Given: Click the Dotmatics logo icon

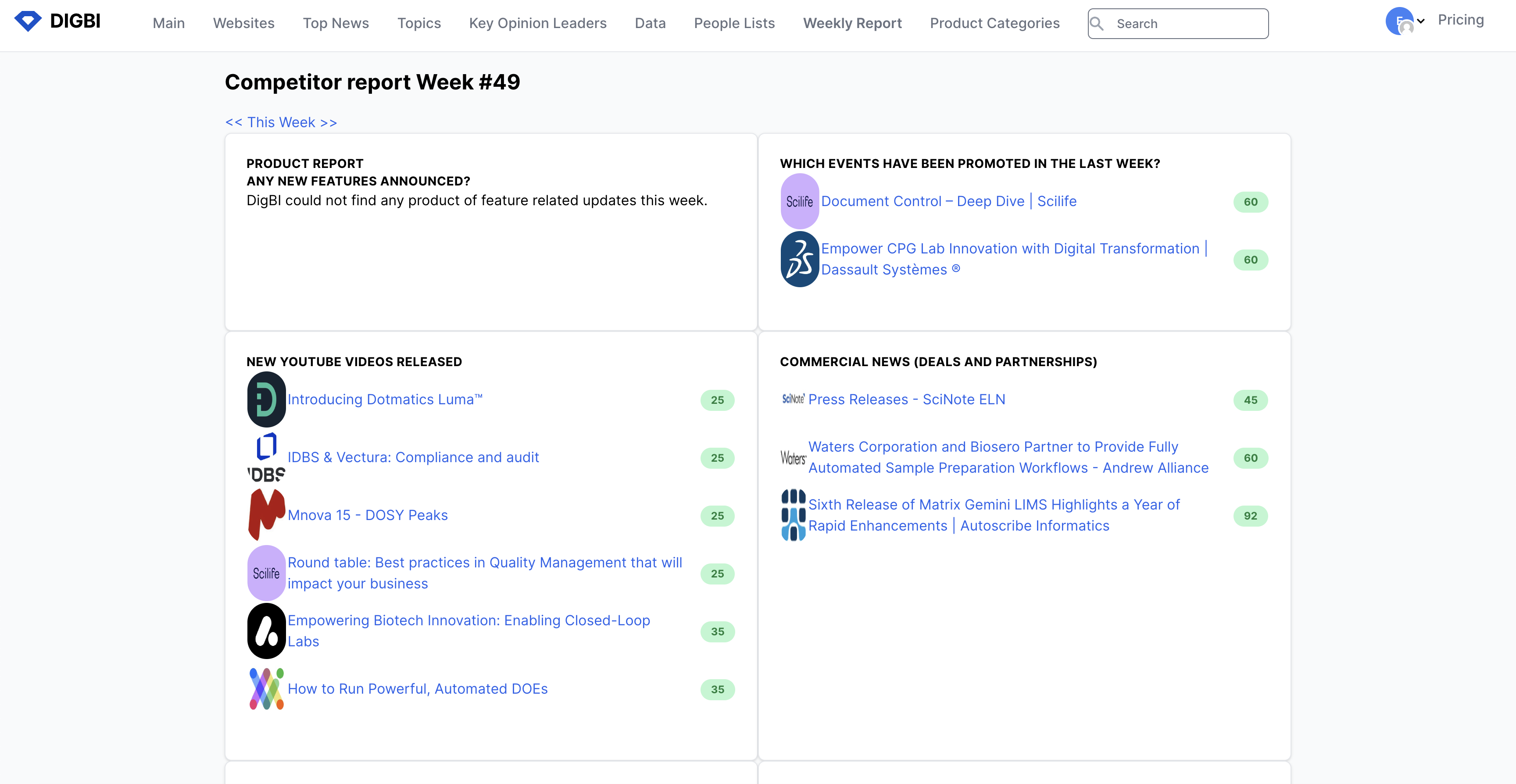Looking at the screenshot, I should point(267,399).
